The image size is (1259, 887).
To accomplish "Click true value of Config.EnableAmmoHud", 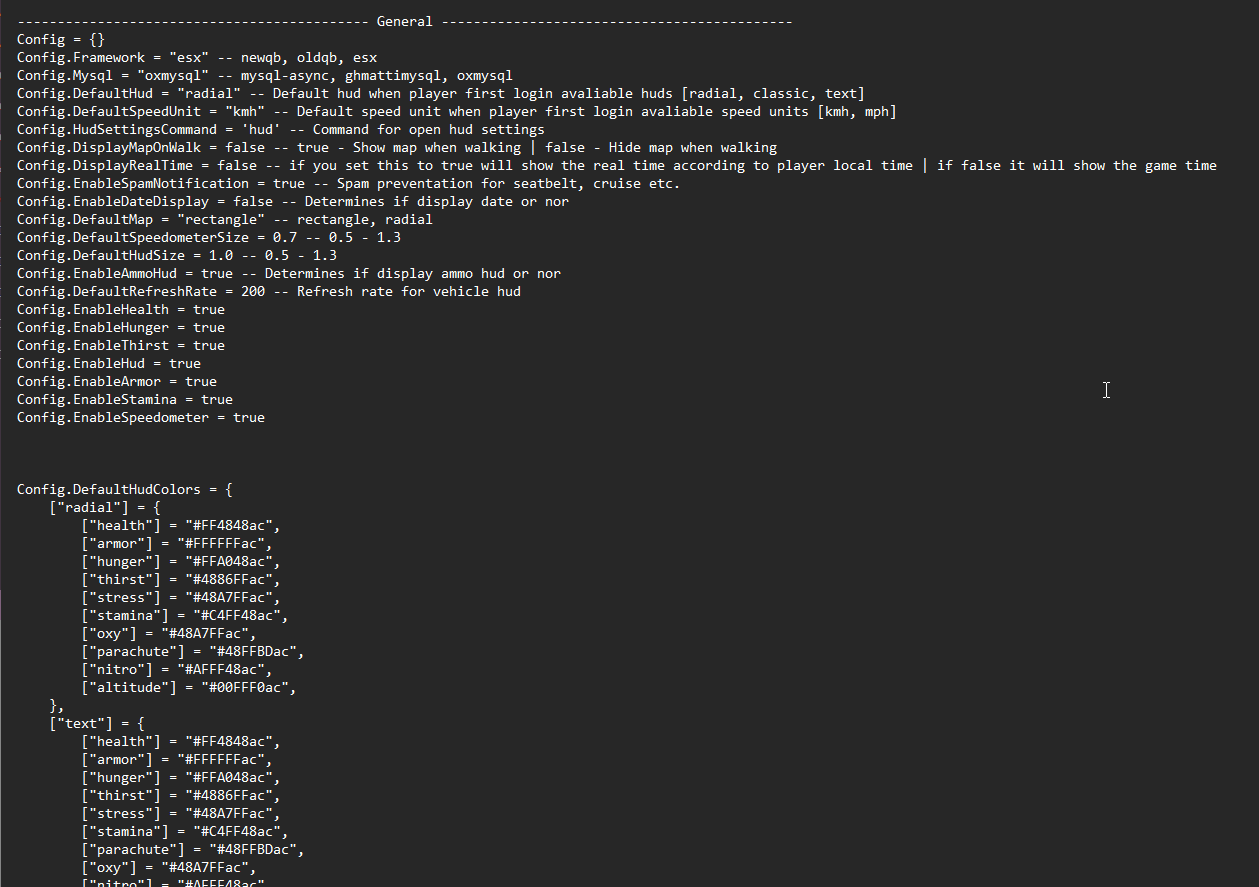I will pyautogui.click(x=217, y=274).
